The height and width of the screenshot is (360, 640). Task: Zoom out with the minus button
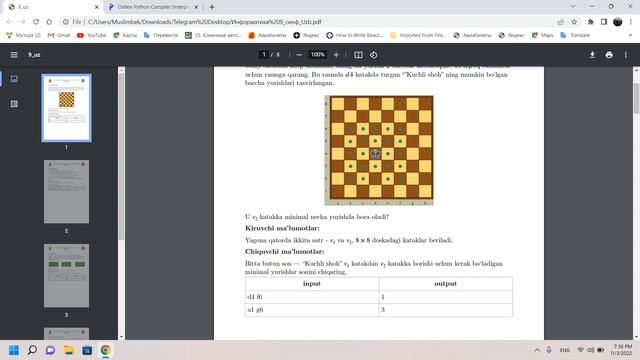coord(299,55)
